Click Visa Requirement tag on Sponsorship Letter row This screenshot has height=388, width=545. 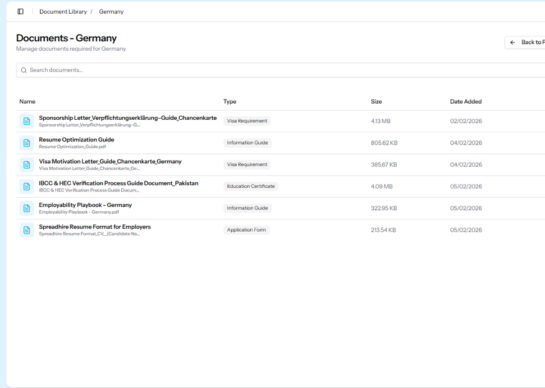tap(247, 121)
